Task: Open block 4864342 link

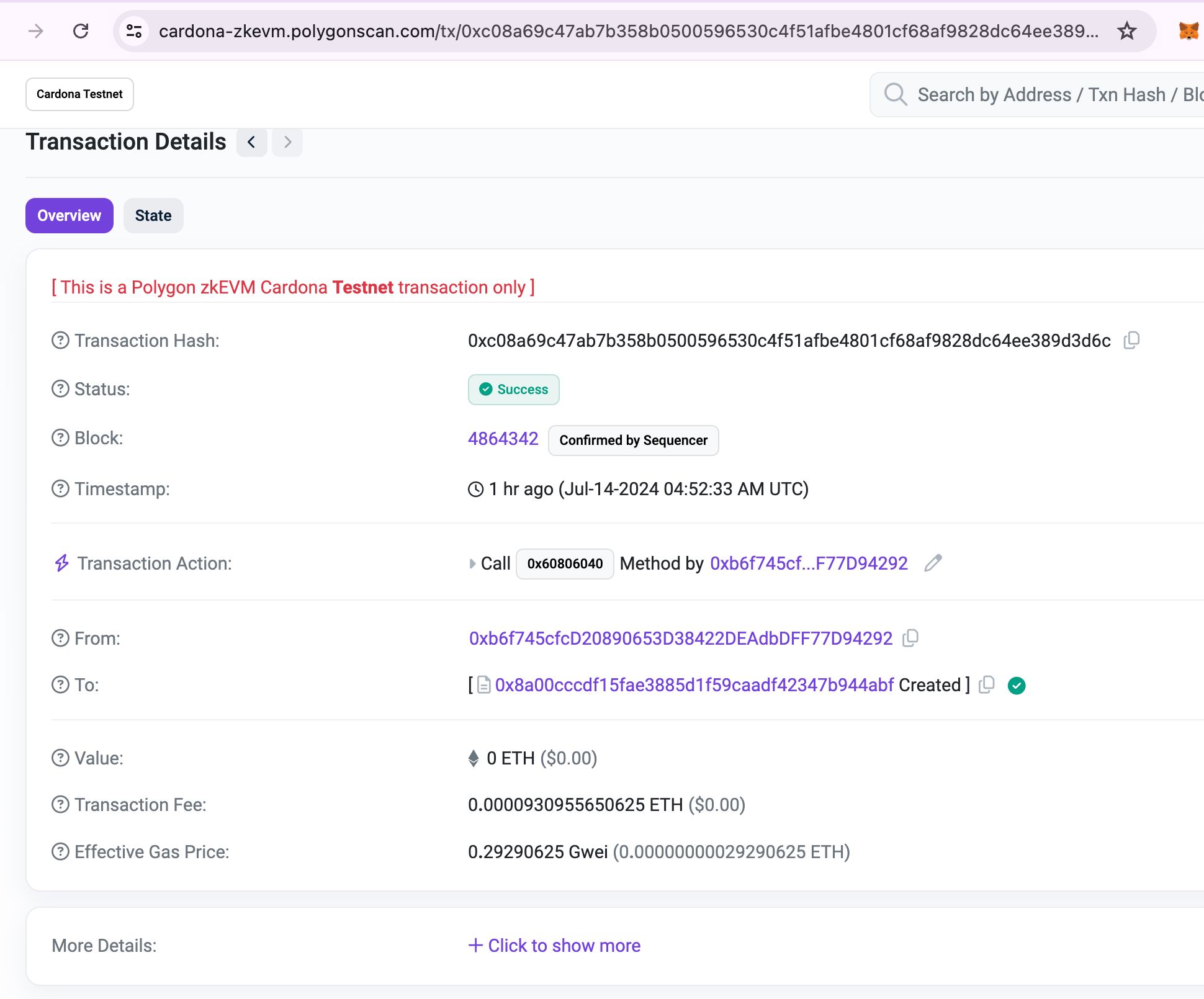Action: [503, 438]
